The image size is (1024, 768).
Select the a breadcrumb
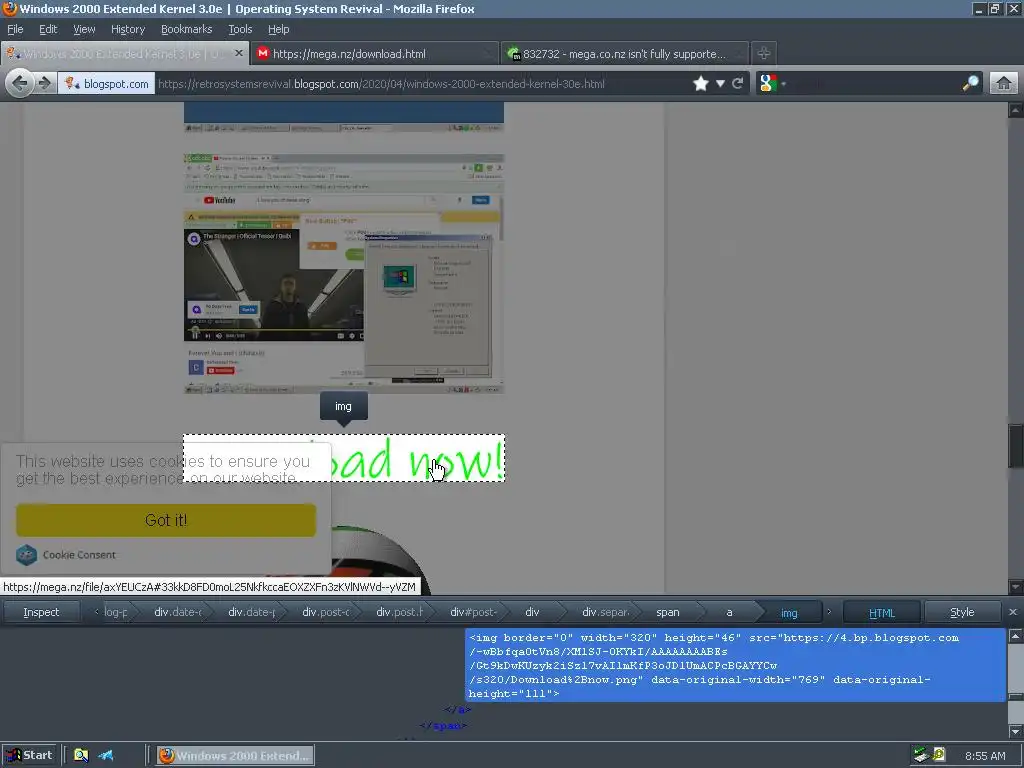click(729, 613)
